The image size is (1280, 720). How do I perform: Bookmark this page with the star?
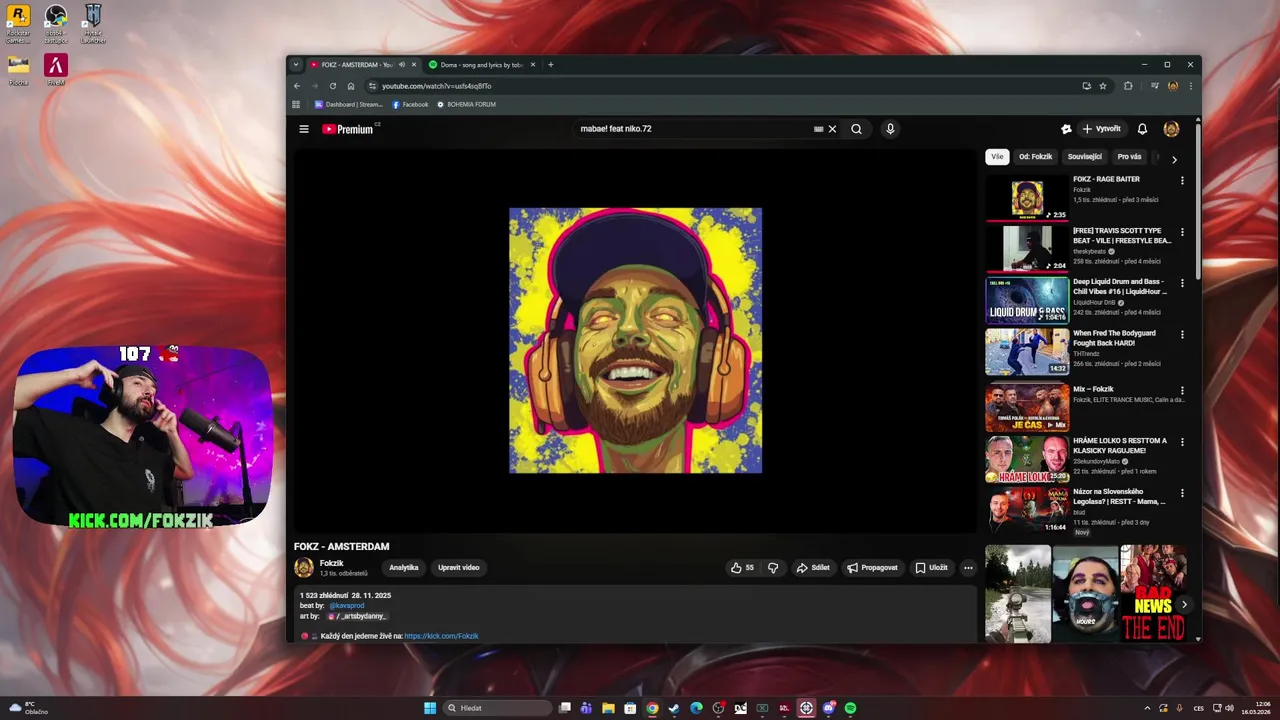tap(1103, 86)
